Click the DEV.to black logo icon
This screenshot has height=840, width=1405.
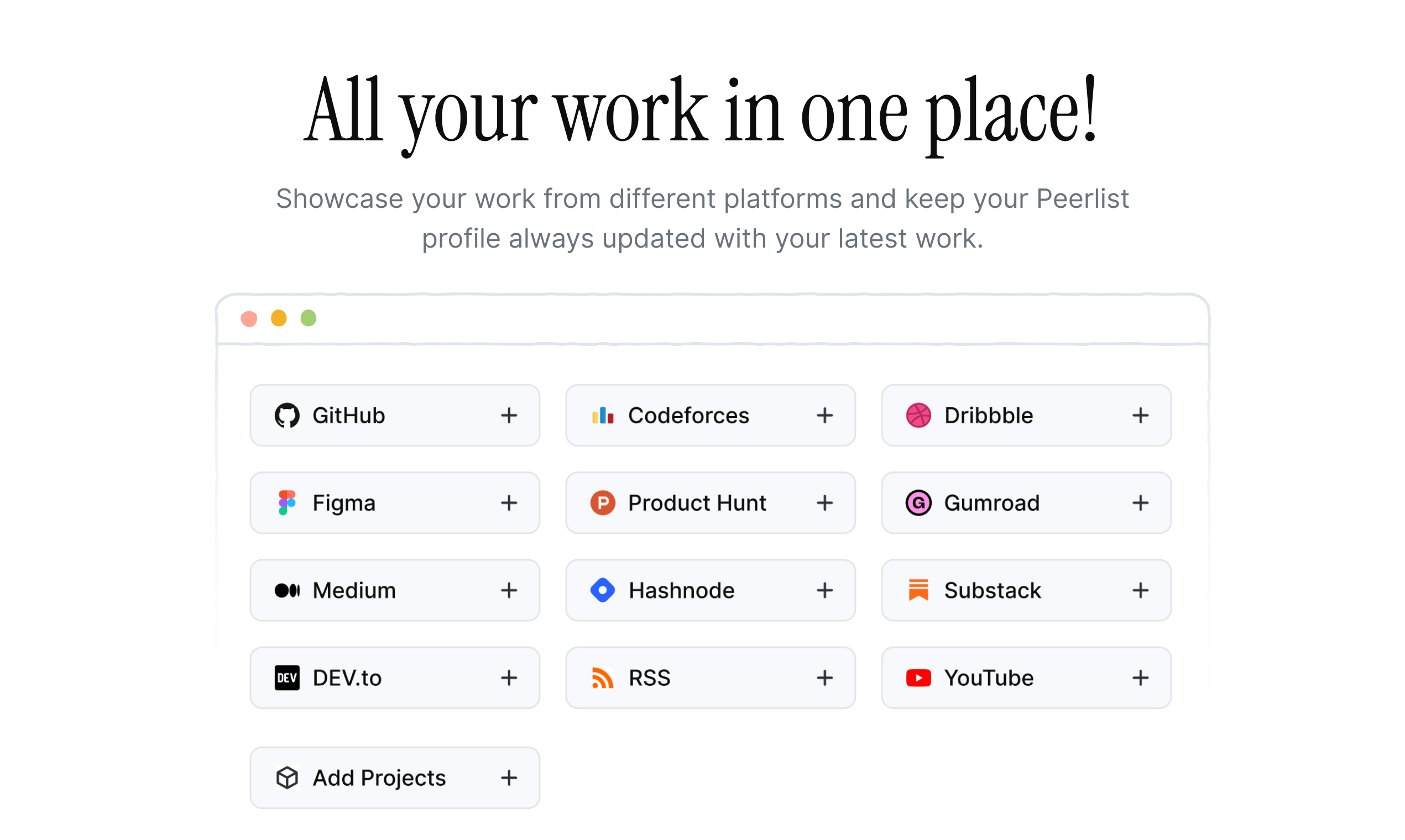click(287, 678)
